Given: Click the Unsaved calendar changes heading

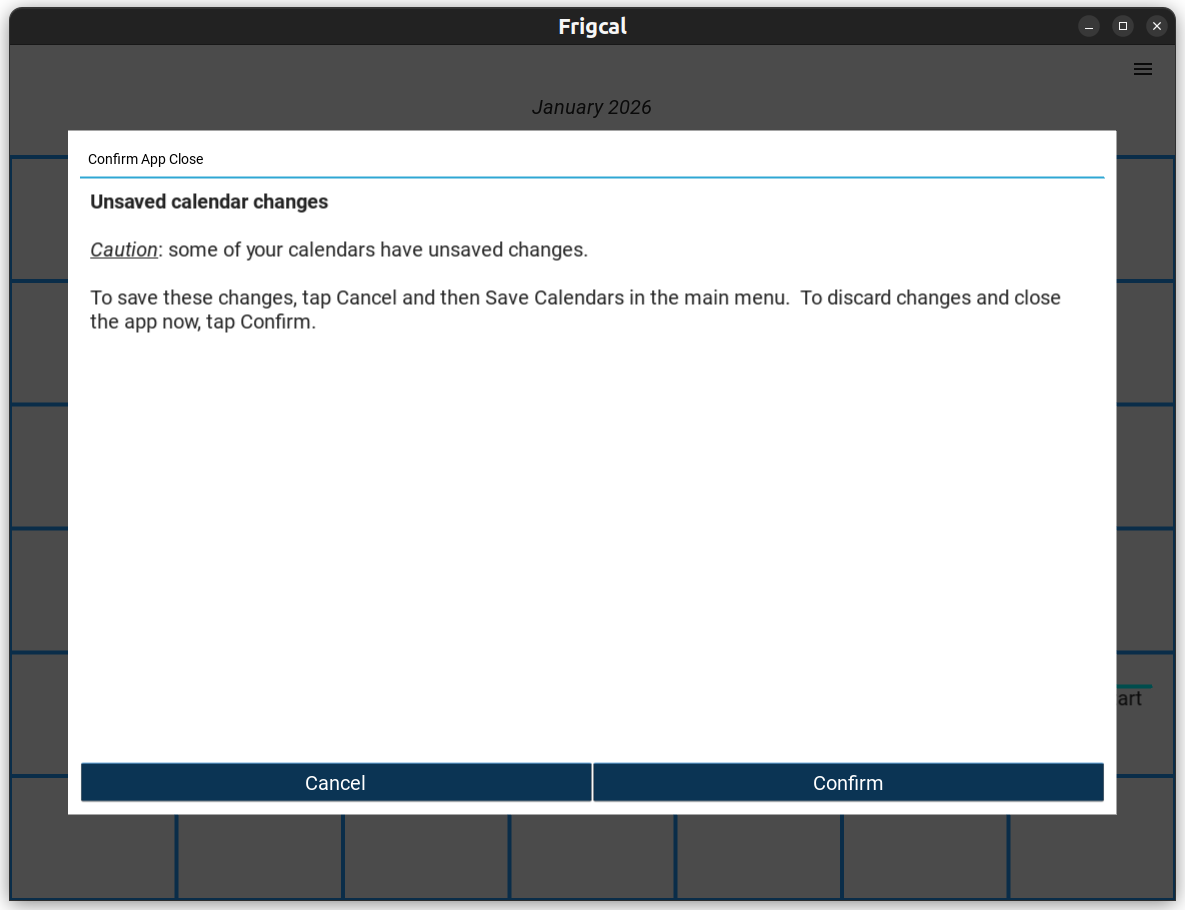Looking at the screenshot, I should point(209,202).
